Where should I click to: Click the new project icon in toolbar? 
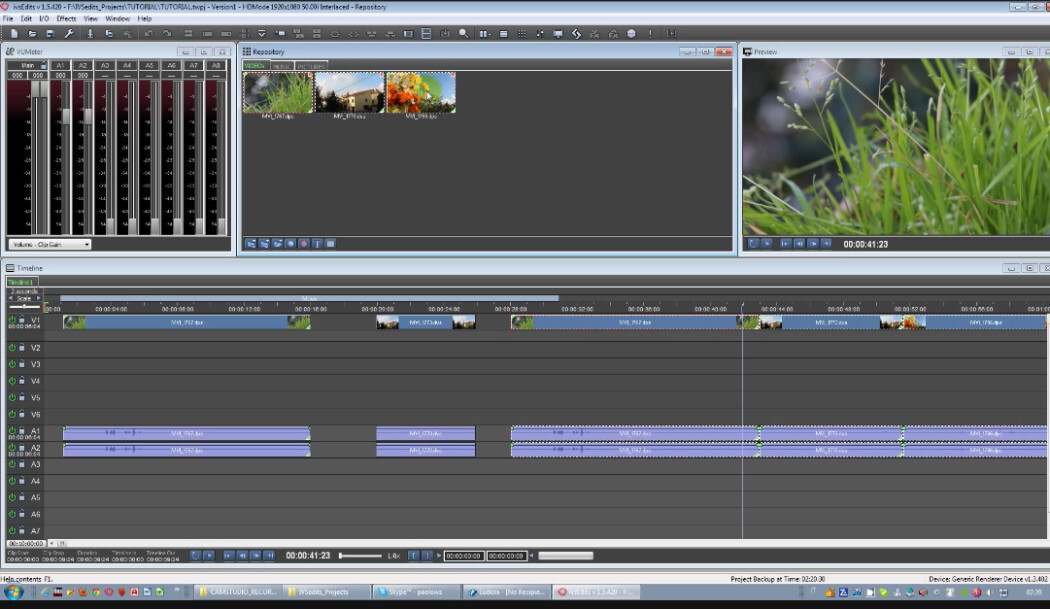[x=14, y=33]
